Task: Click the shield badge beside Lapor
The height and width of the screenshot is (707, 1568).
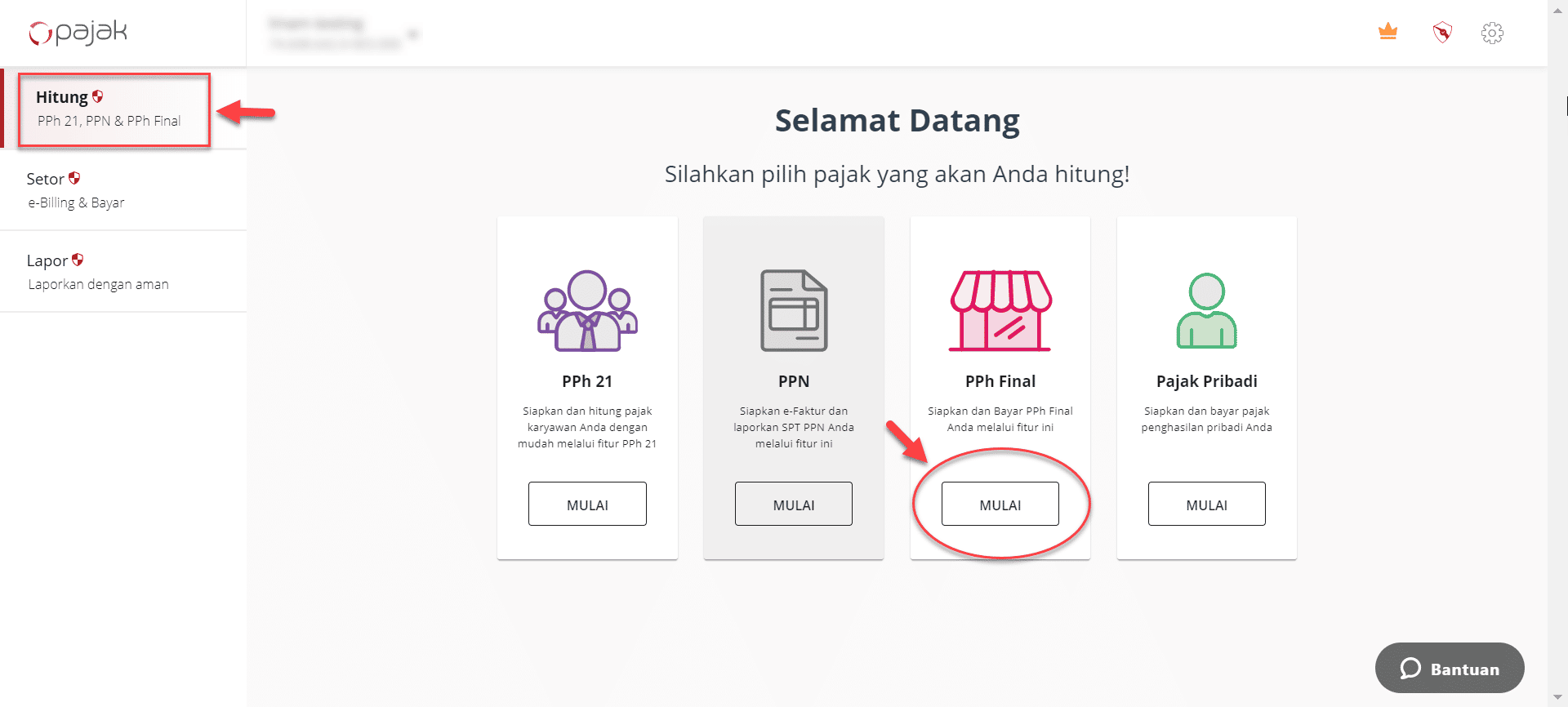Action: click(78, 260)
